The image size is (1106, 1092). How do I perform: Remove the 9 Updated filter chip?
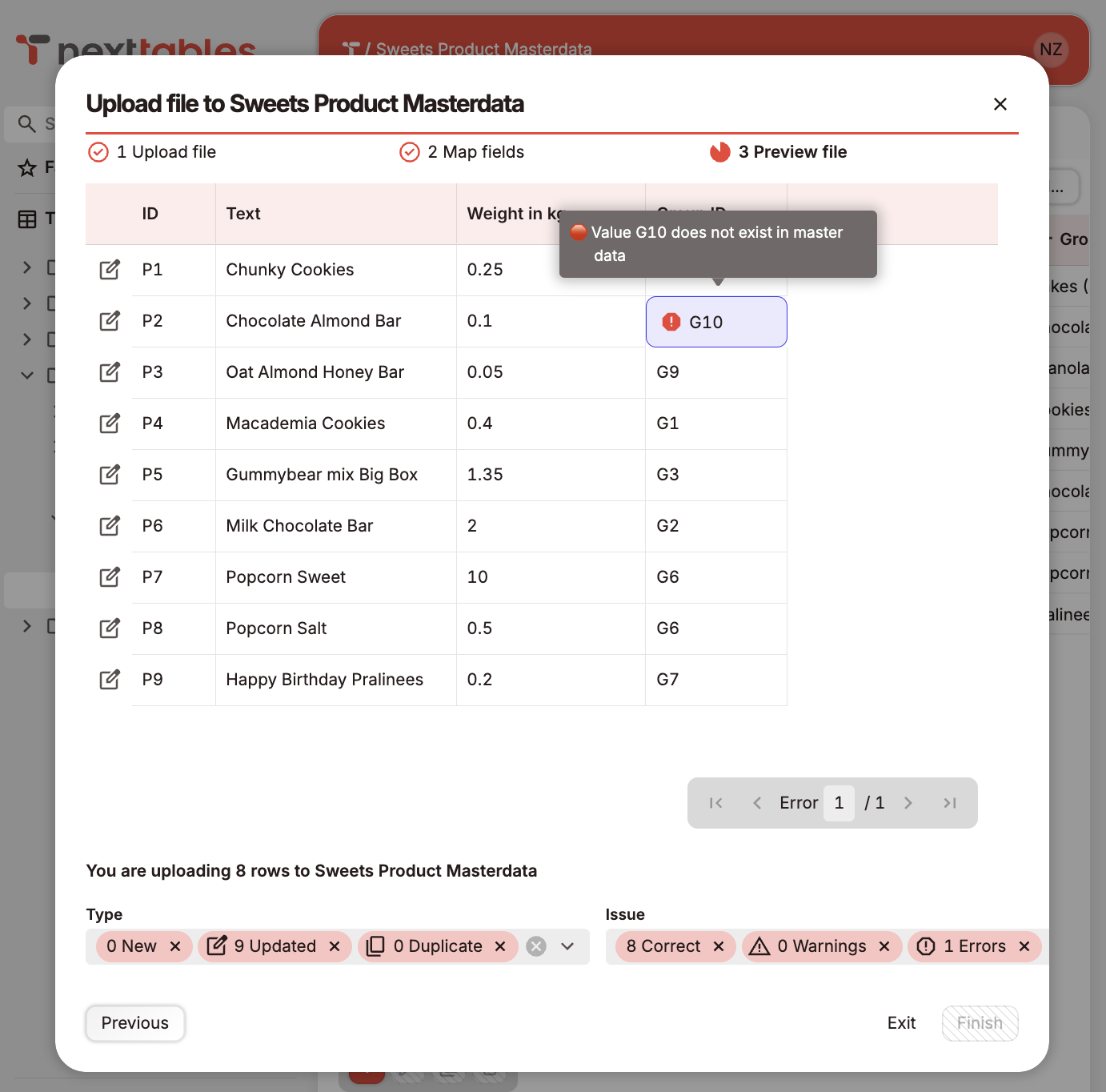pos(335,946)
